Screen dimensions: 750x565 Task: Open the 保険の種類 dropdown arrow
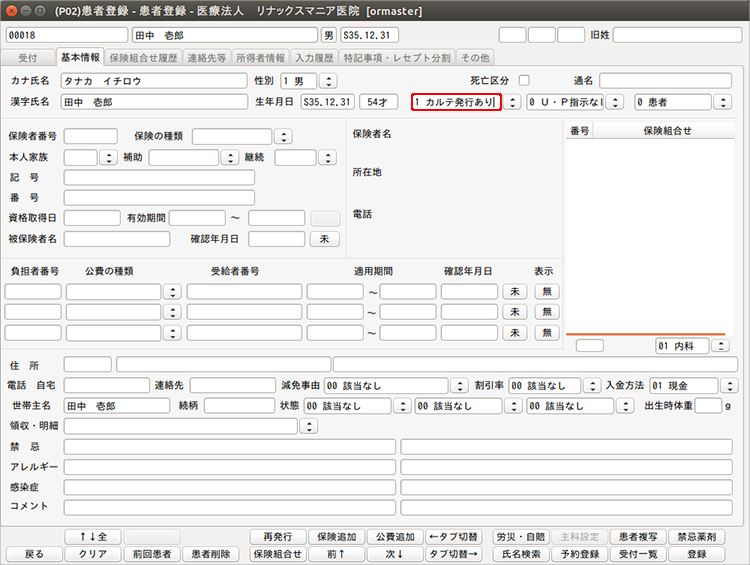[x=284, y=136]
